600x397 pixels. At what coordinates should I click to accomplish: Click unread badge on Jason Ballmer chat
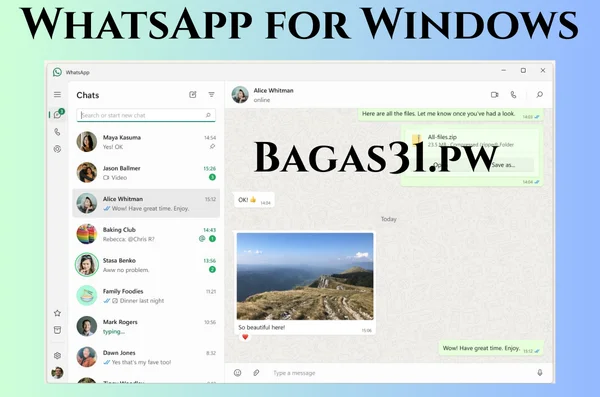coord(212,177)
